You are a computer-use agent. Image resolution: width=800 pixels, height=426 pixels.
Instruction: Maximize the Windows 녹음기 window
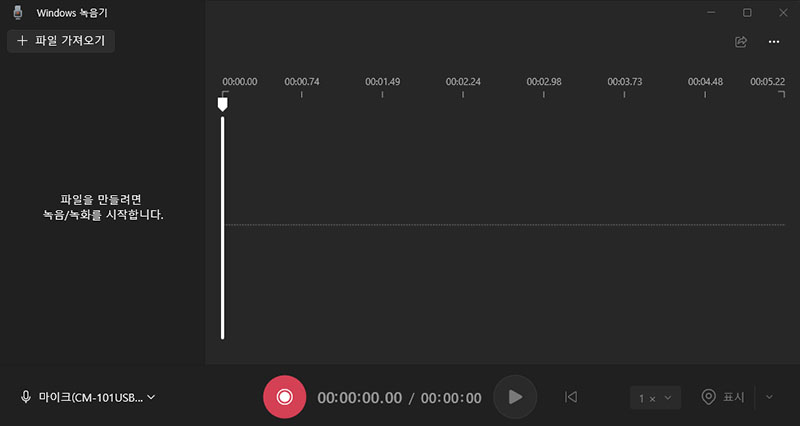coord(747,13)
